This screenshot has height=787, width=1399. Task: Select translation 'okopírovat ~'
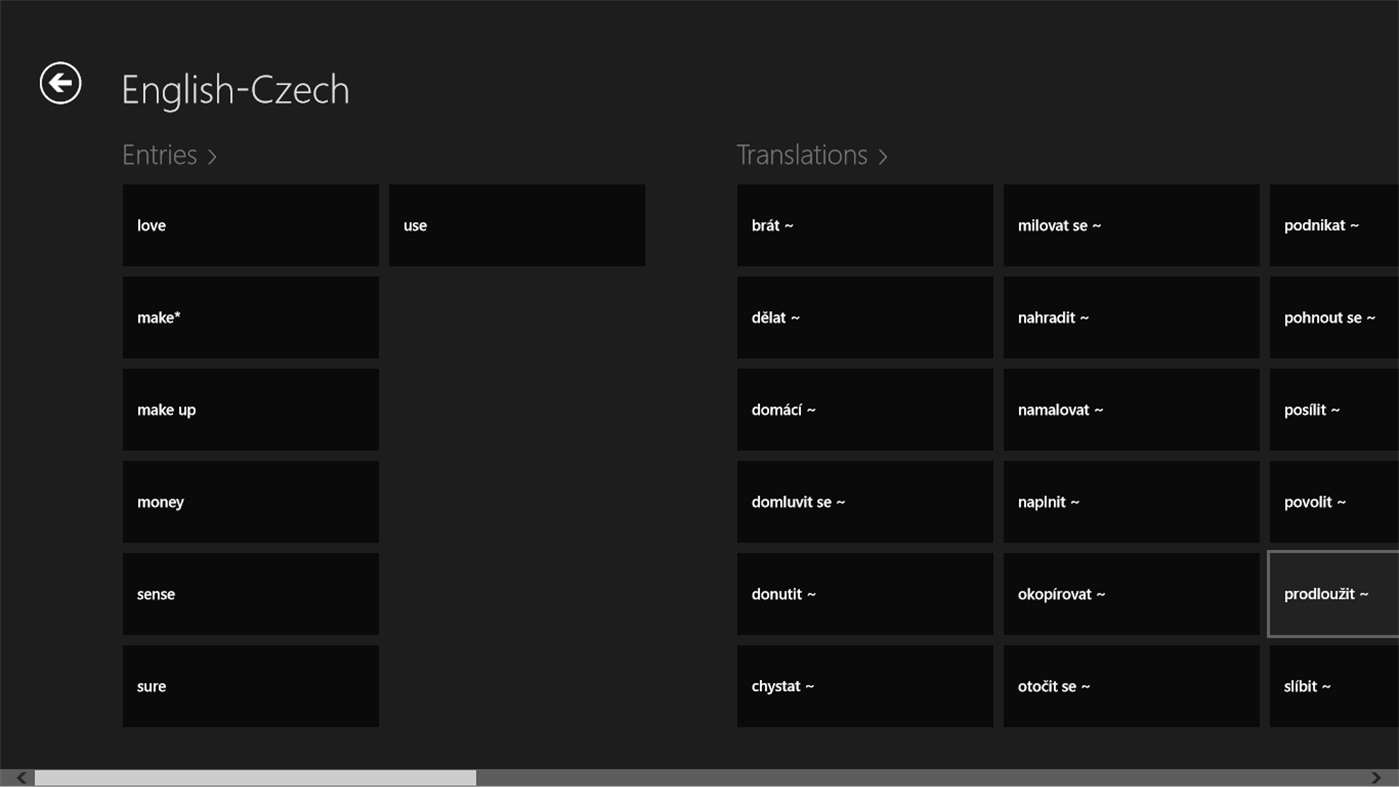(x=1130, y=593)
